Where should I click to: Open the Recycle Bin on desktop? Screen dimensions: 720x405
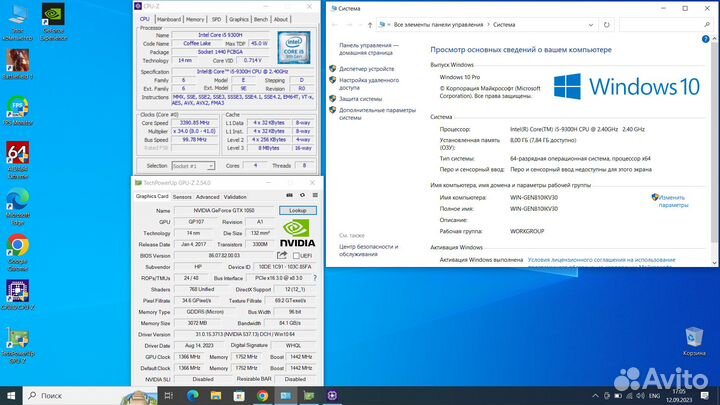(694, 341)
